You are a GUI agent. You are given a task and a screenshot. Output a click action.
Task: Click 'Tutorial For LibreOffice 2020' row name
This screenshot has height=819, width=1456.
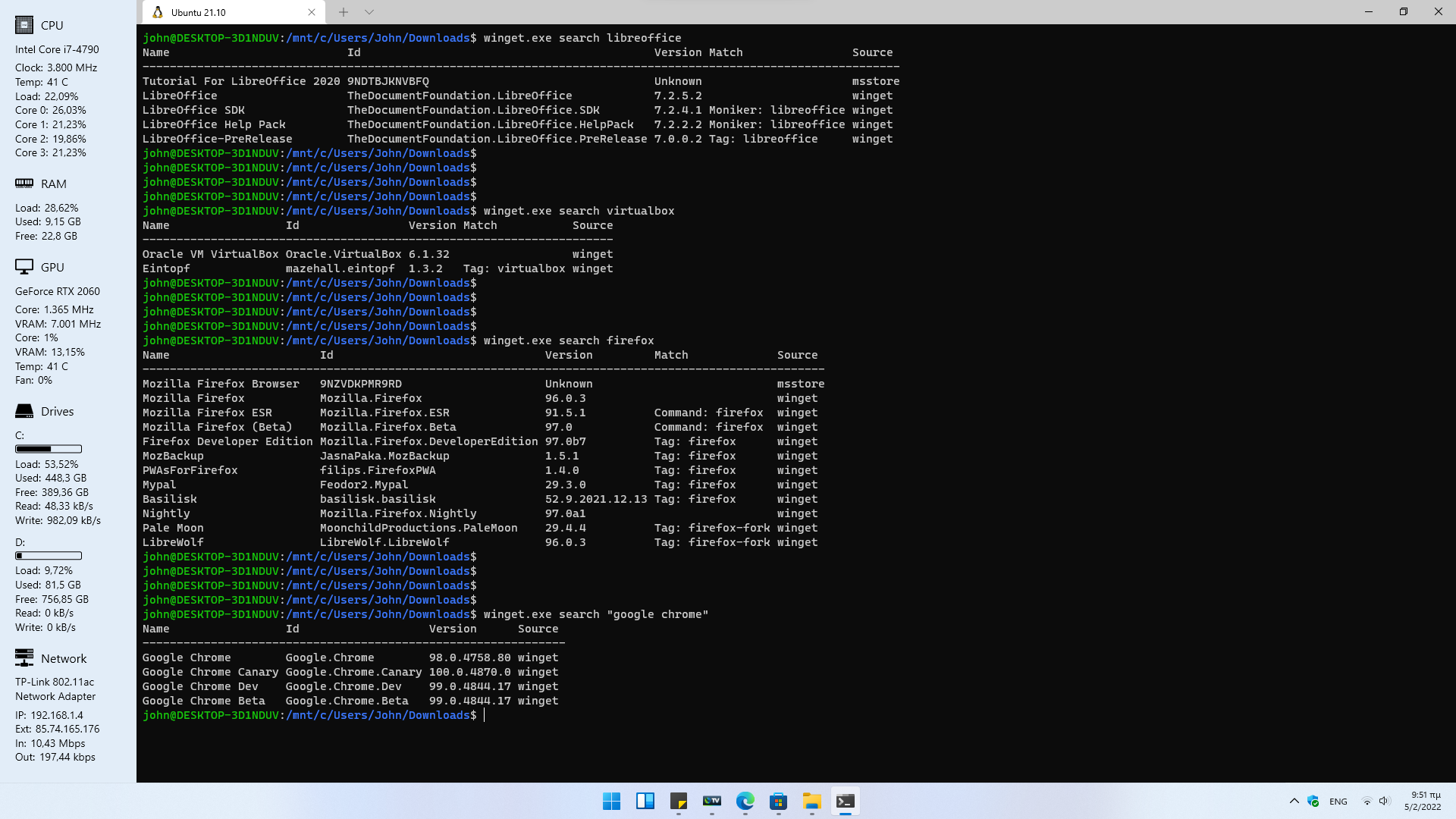(x=241, y=81)
